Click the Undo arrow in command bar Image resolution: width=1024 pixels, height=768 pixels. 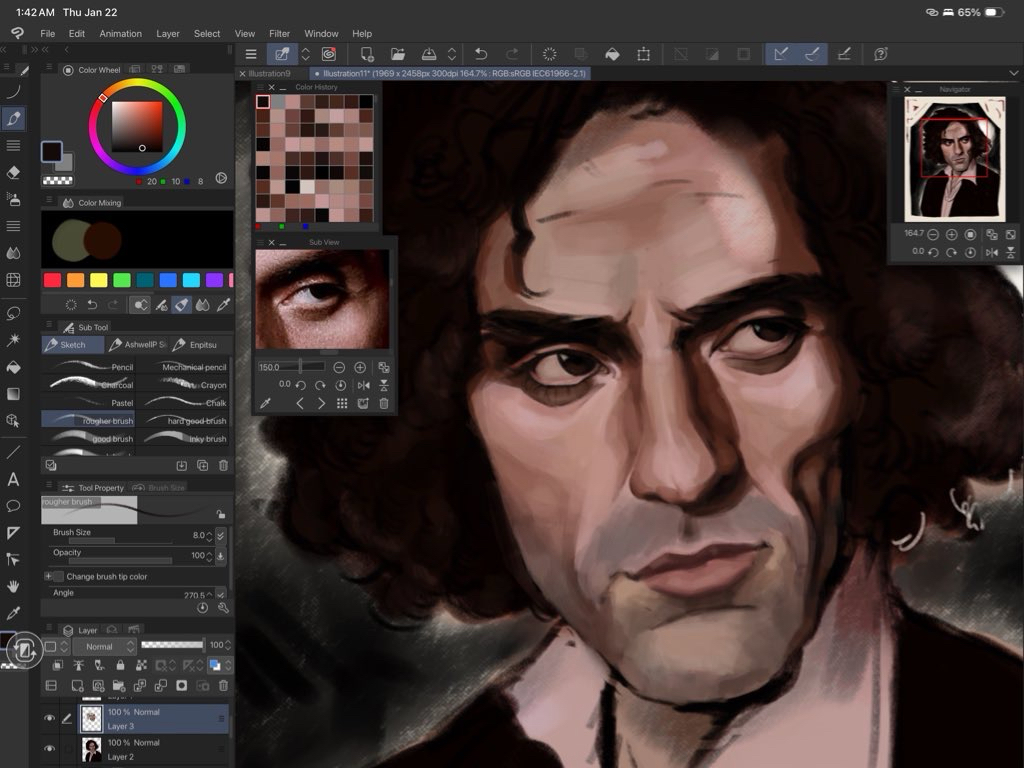[x=481, y=54]
